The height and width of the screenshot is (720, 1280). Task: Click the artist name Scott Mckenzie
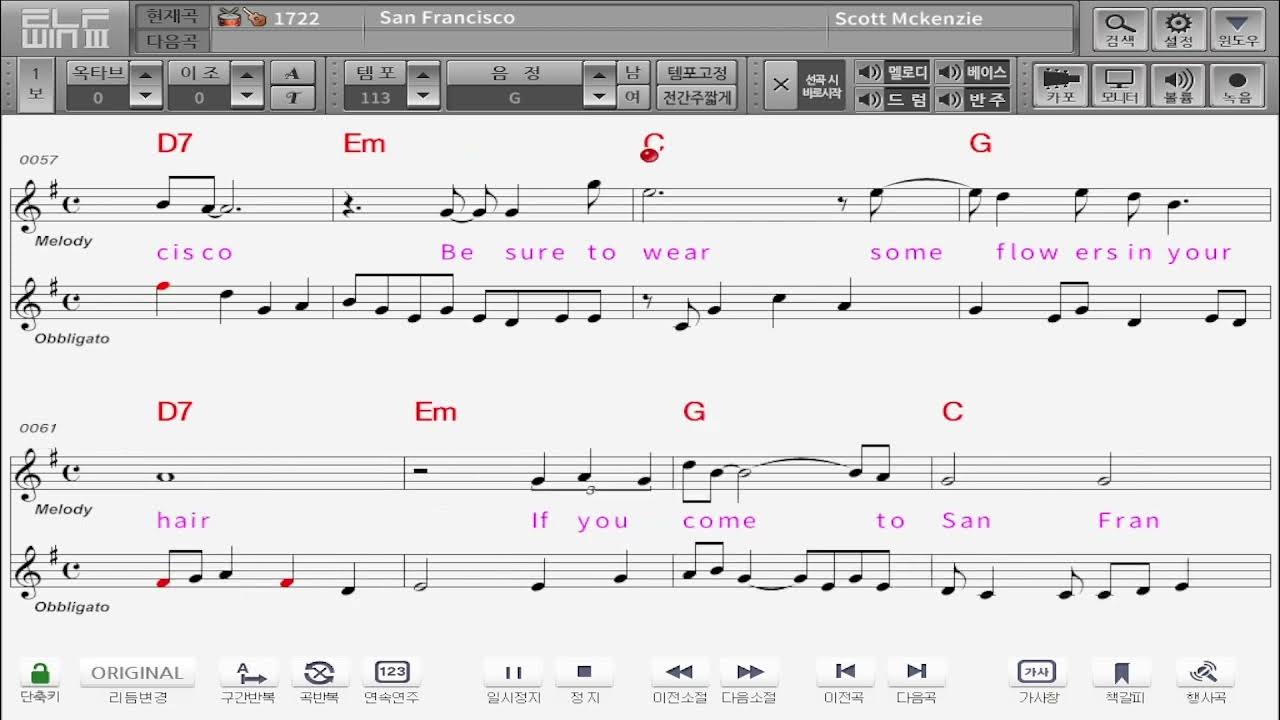pyautogui.click(x=909, y=18)
